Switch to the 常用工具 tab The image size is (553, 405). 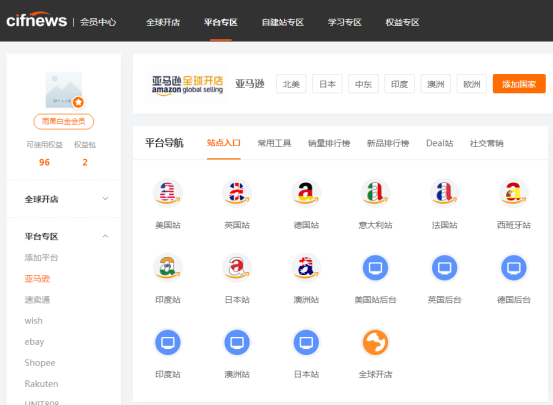click(x=274, y=143)
